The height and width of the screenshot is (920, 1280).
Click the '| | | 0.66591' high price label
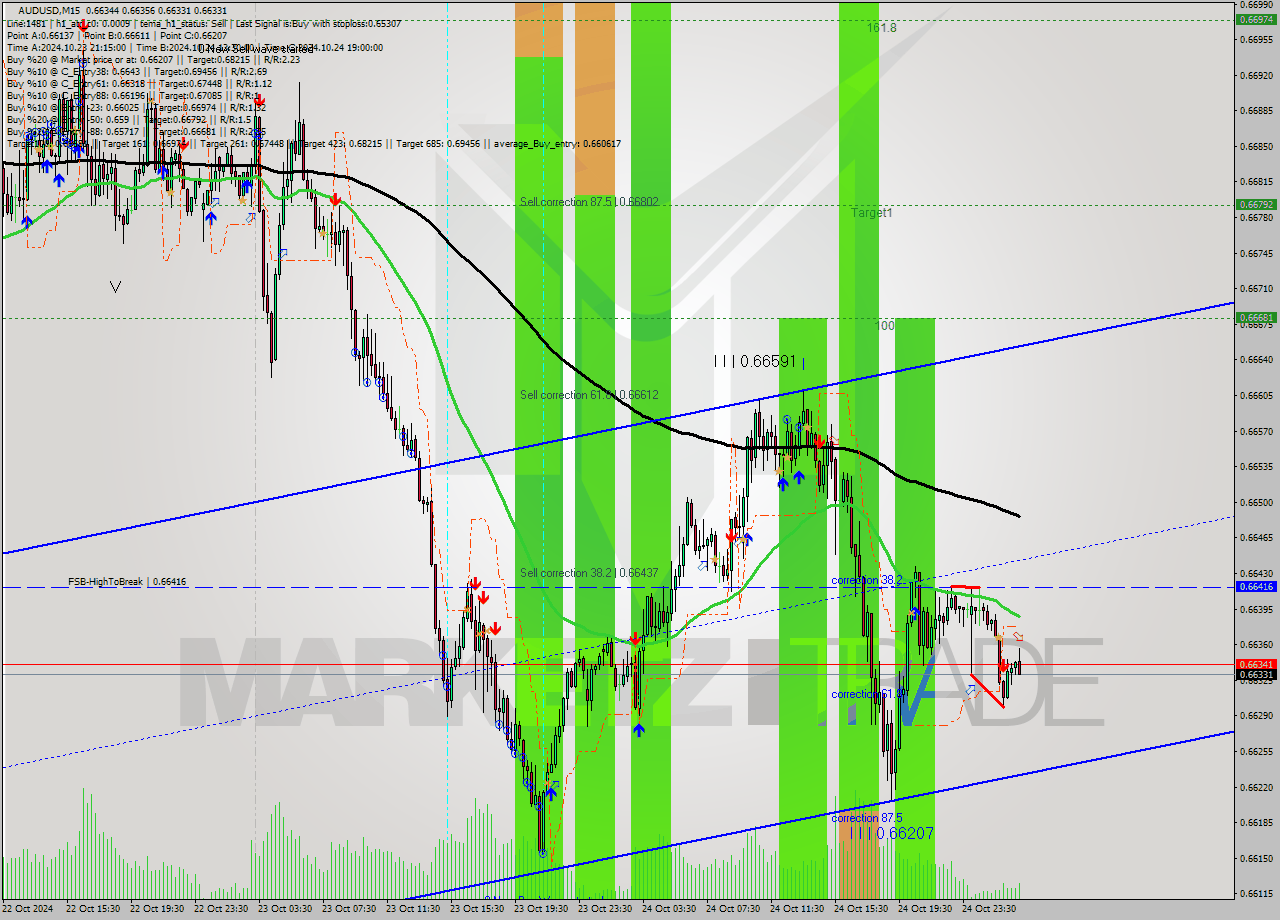pos(756,361)
